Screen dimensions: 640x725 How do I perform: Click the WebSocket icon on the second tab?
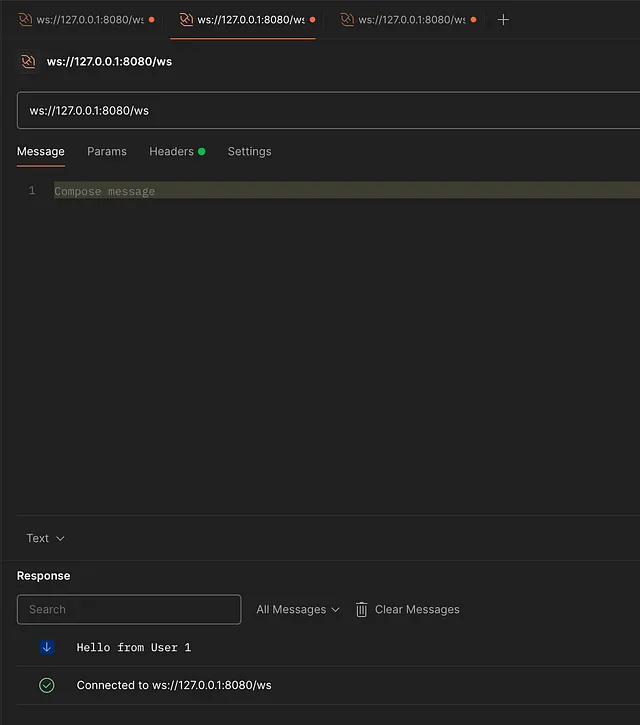click(186, 20)
